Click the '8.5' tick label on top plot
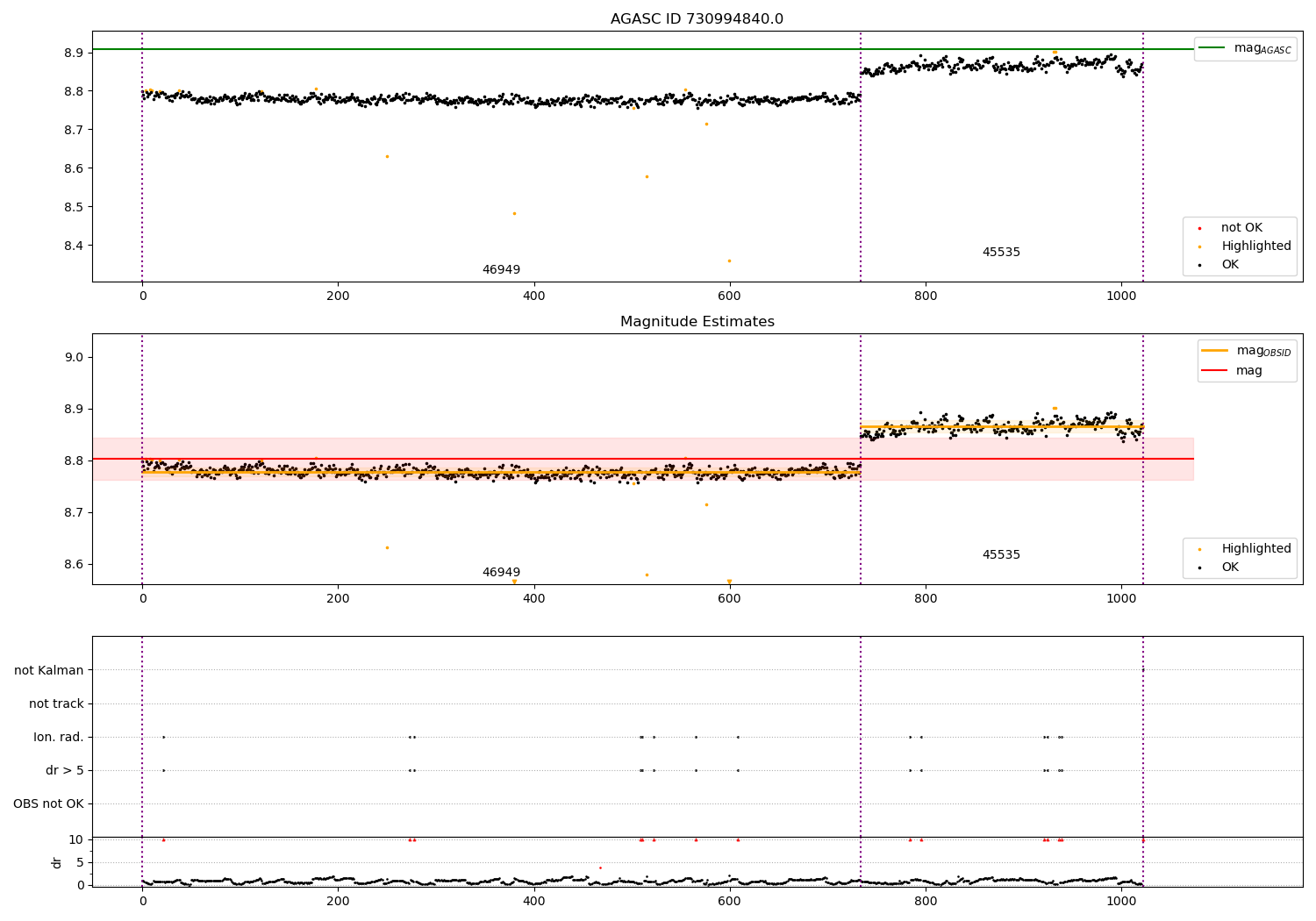 pyautogui.click(x=73, y=208)
